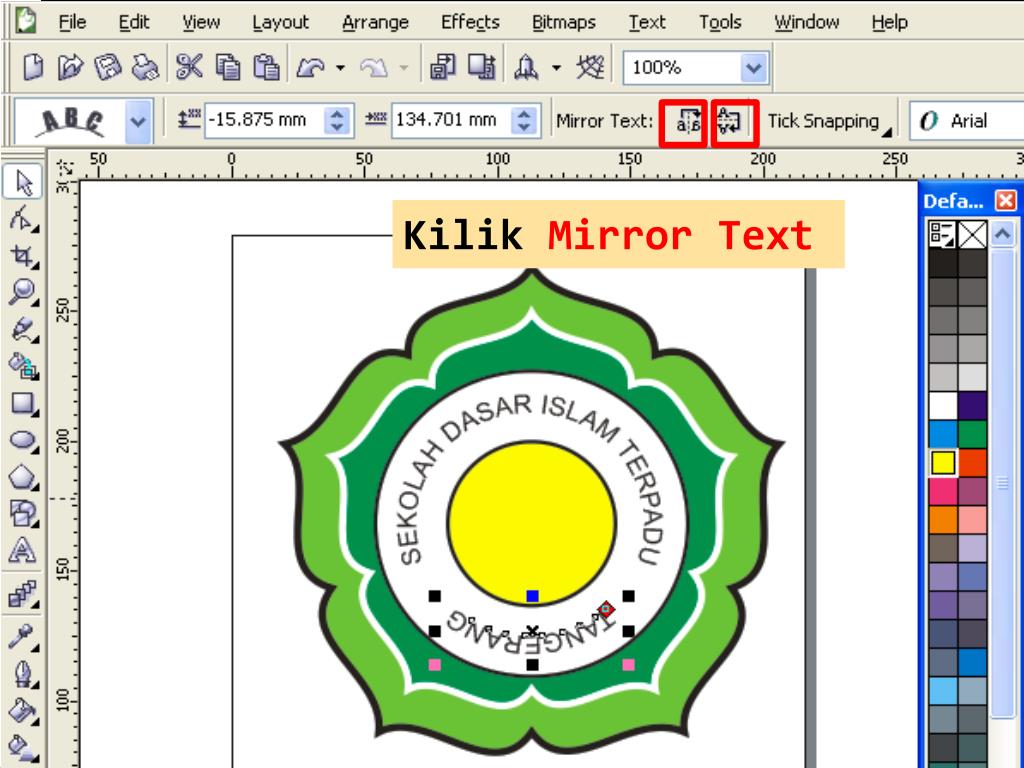Viewport: 1024px width, 768px height.
Task: Close the Default palette docker
Action: pyautogui.click(x=1006, y=200)
